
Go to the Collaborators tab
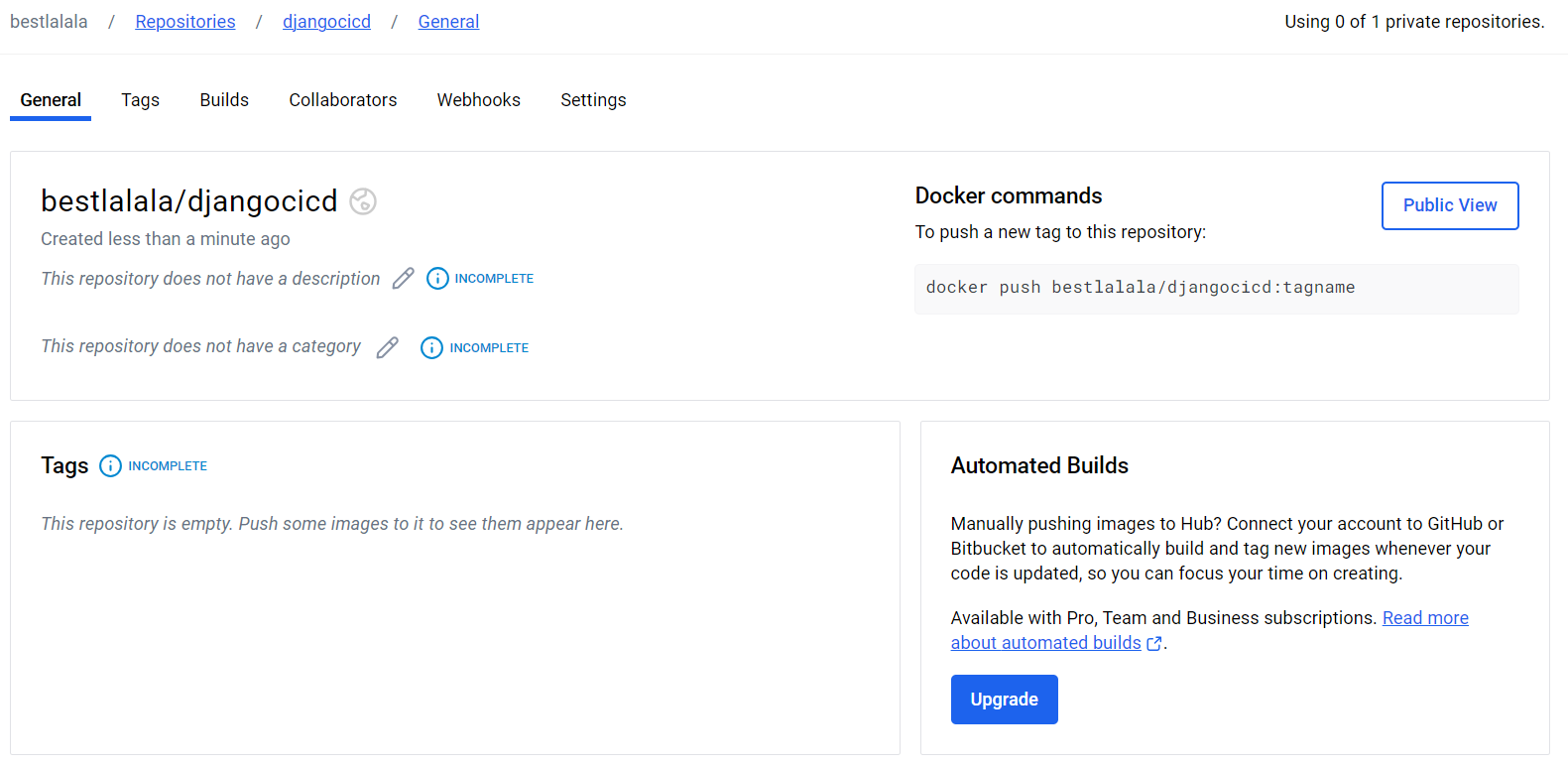(343, 100)
